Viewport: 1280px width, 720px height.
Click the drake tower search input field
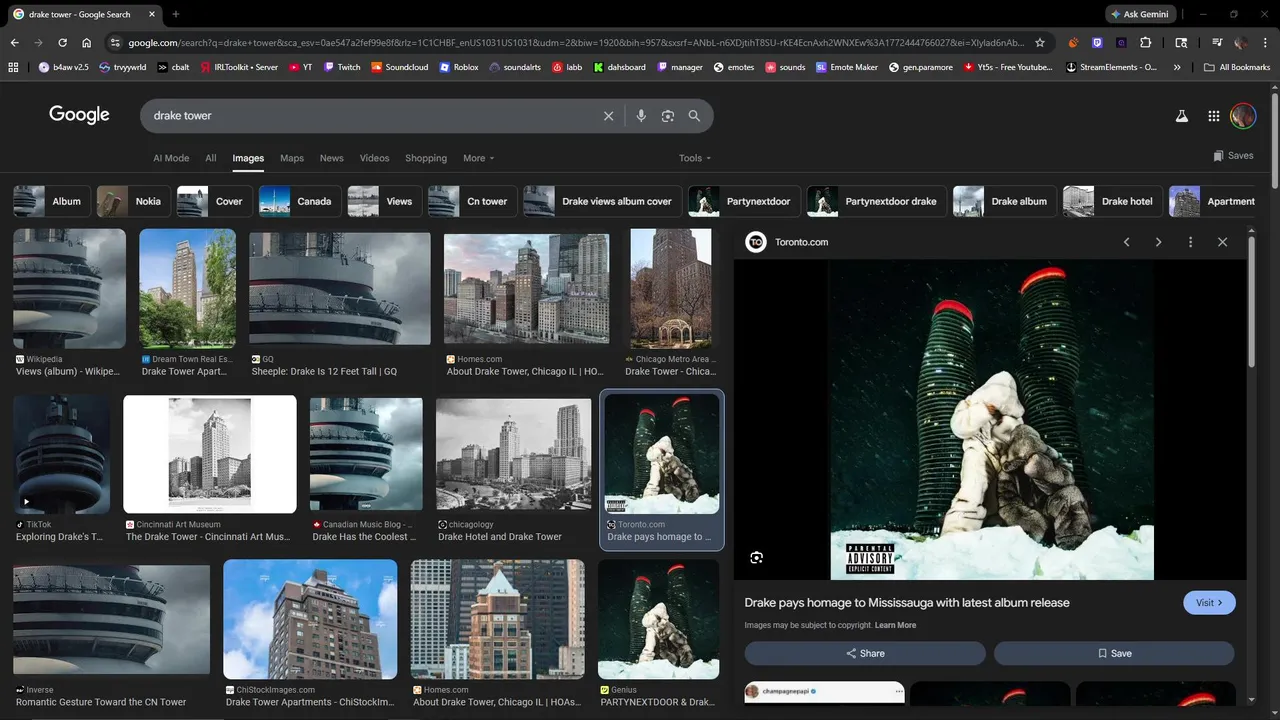(370, 116)
